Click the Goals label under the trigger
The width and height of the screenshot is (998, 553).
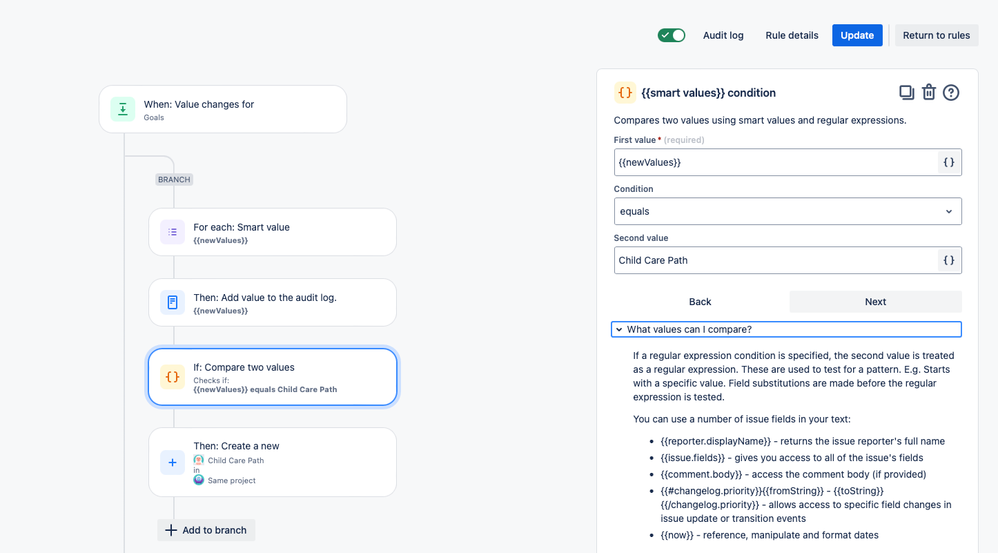[x=153, y=118]
